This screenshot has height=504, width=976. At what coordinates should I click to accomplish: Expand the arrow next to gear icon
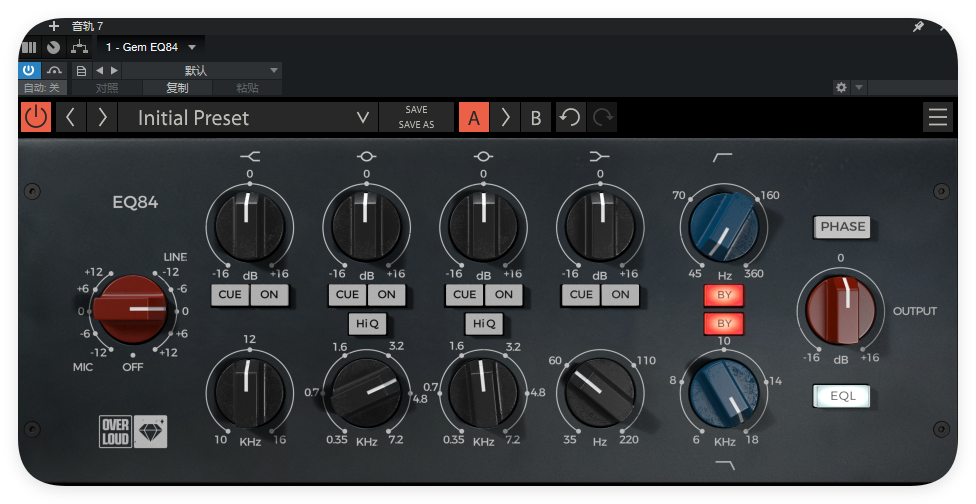(x=858, y=87)
